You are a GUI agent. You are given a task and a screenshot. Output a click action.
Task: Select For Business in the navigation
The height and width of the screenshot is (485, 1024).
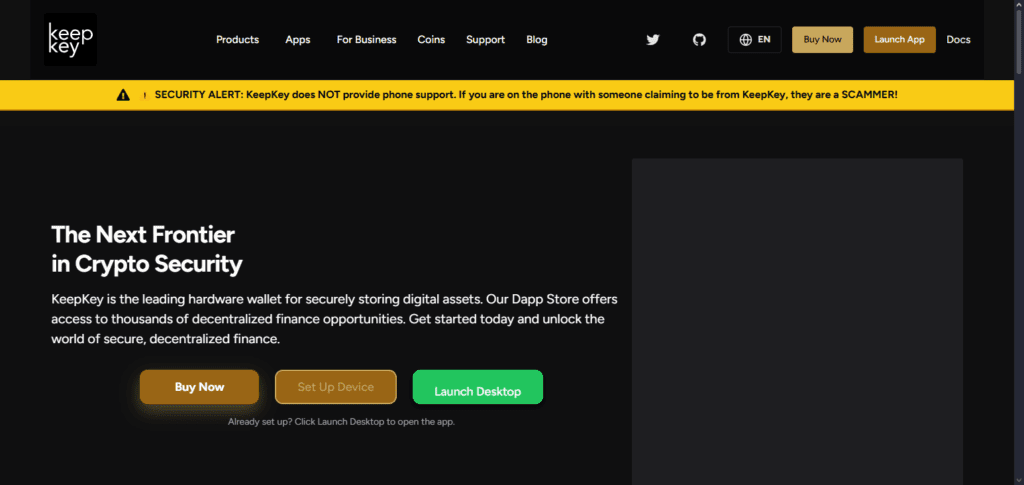click(x=364, y=40)
